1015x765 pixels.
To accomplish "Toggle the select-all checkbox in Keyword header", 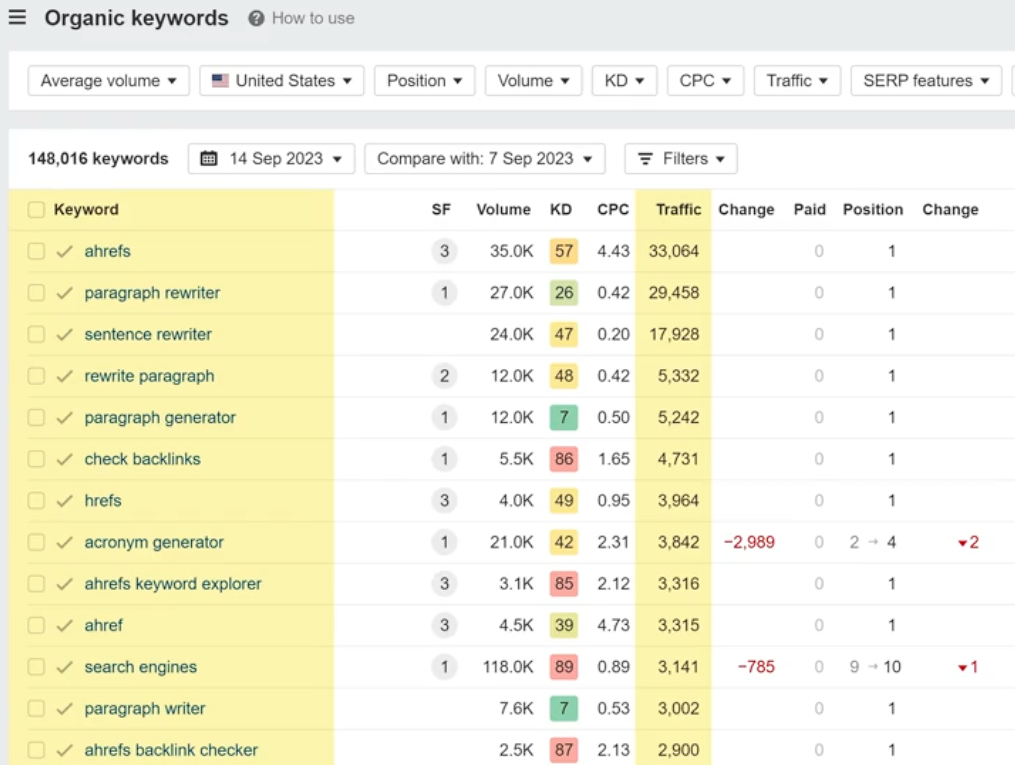I will 36,210.
